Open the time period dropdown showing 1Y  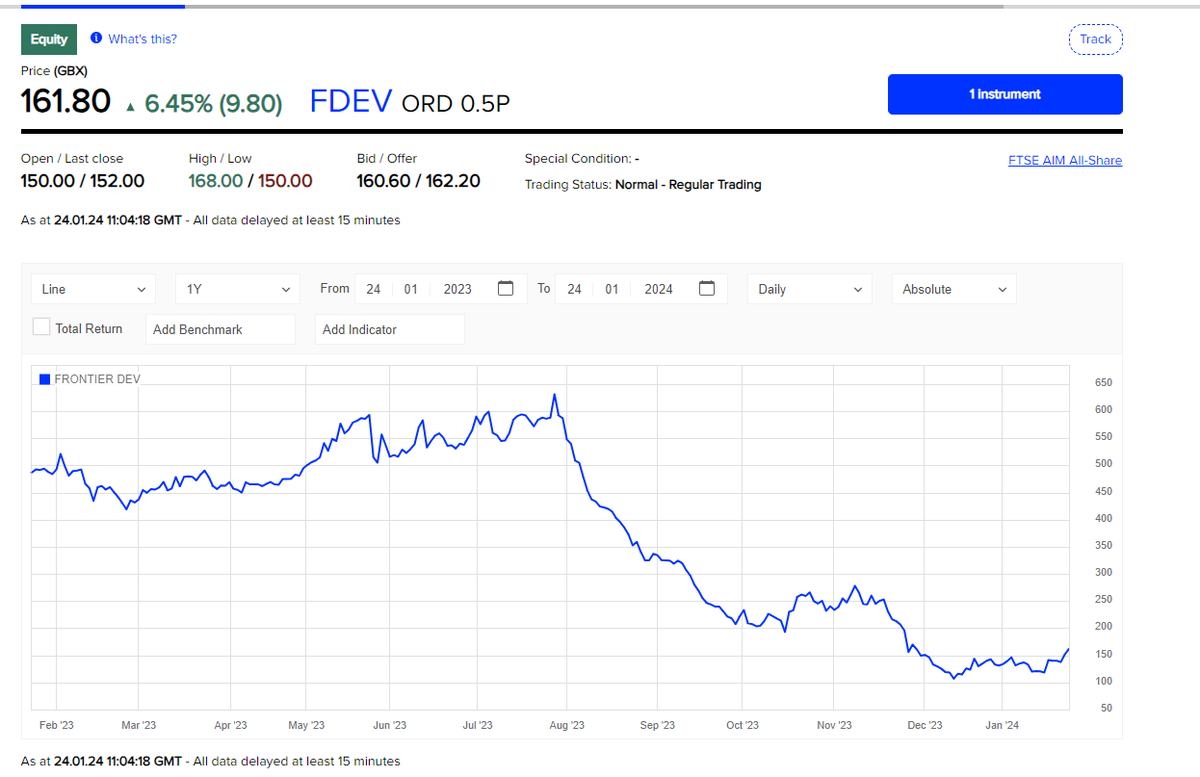pyautogui.click(x=237, y=288)
